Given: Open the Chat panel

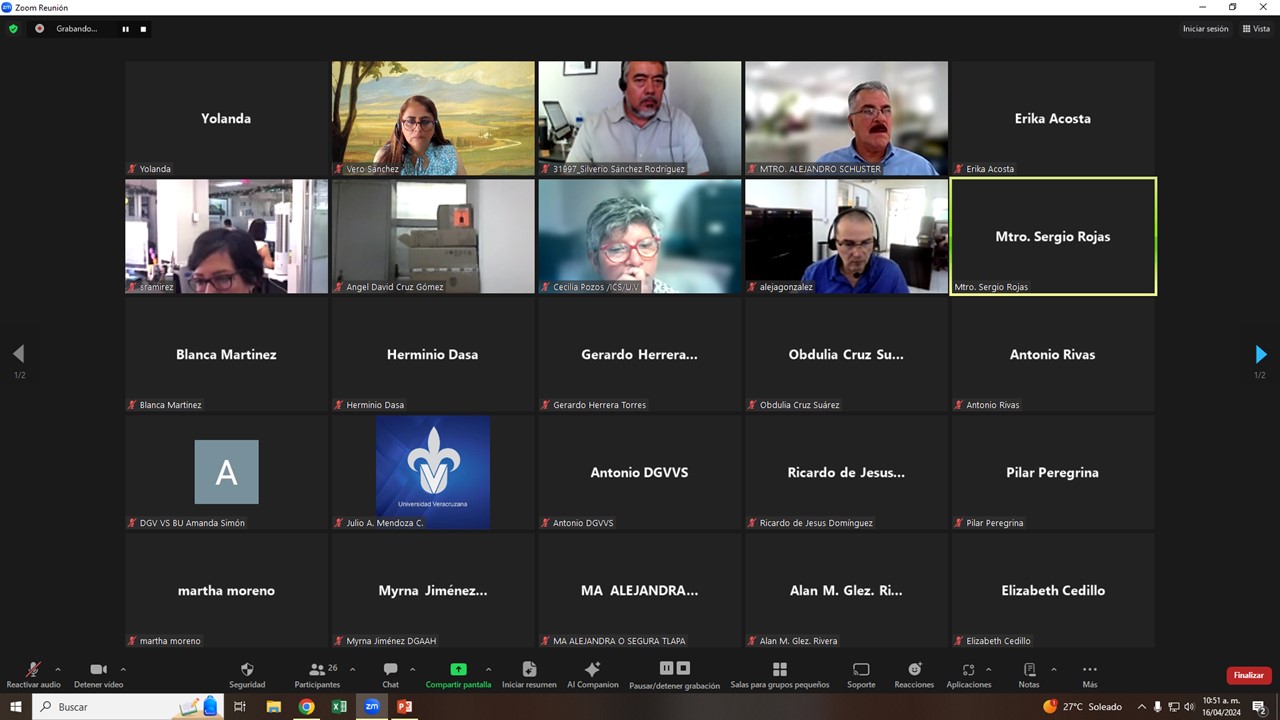Looking at the screenshot, I should click(x=390, y=670).
